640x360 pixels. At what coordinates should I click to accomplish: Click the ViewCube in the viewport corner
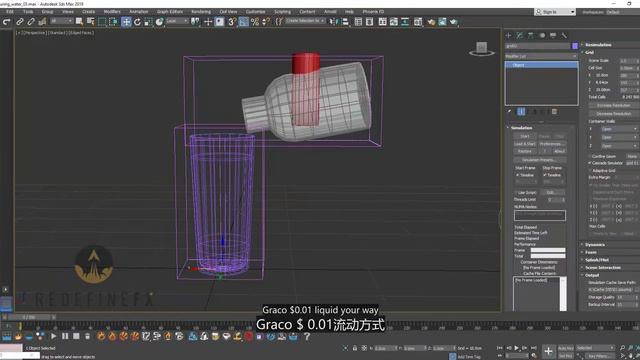point(482,49)
